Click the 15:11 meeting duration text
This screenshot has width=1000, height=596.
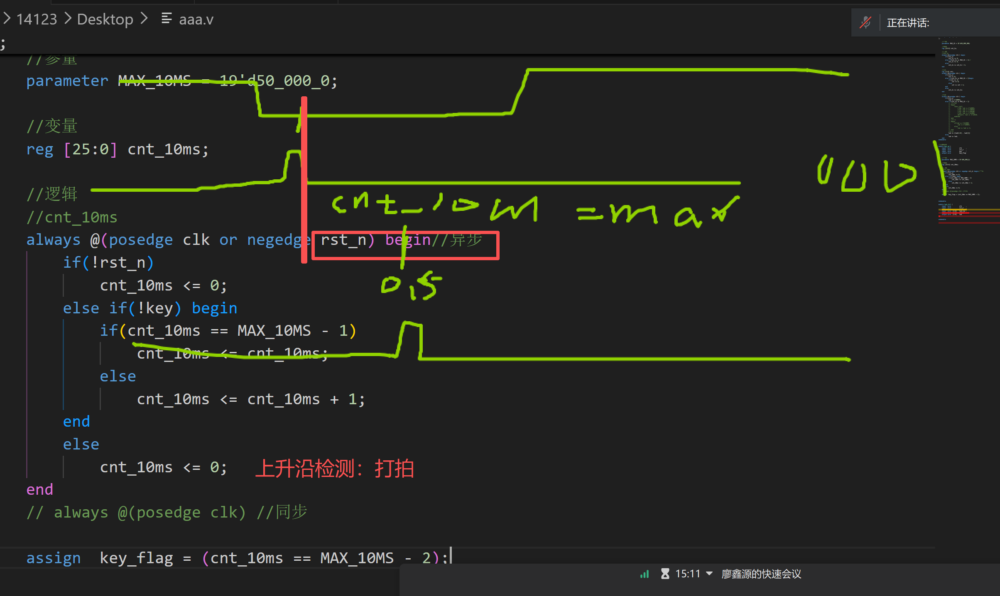pos(687,574)
